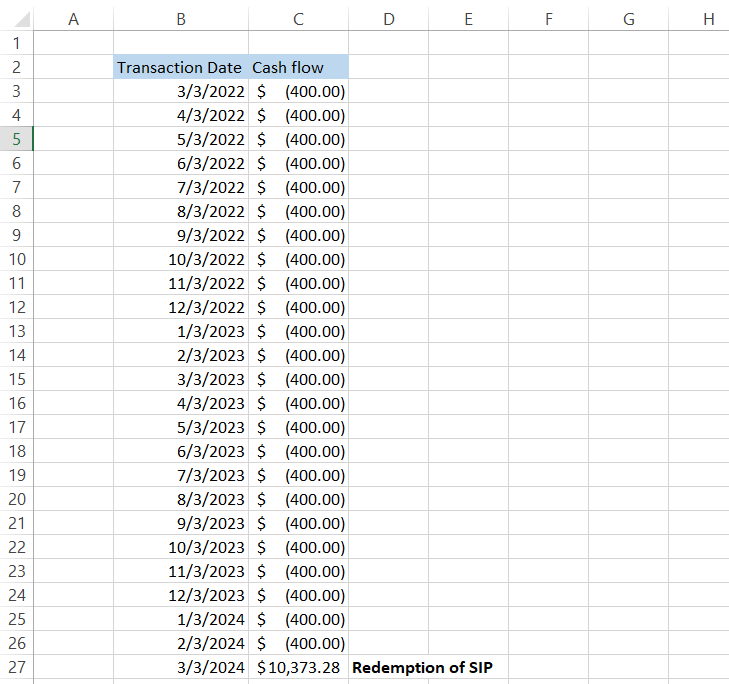Viewport: 729px width, 684px height.
Task: Select the Cash flow header cell
Action: click(298, 67)
